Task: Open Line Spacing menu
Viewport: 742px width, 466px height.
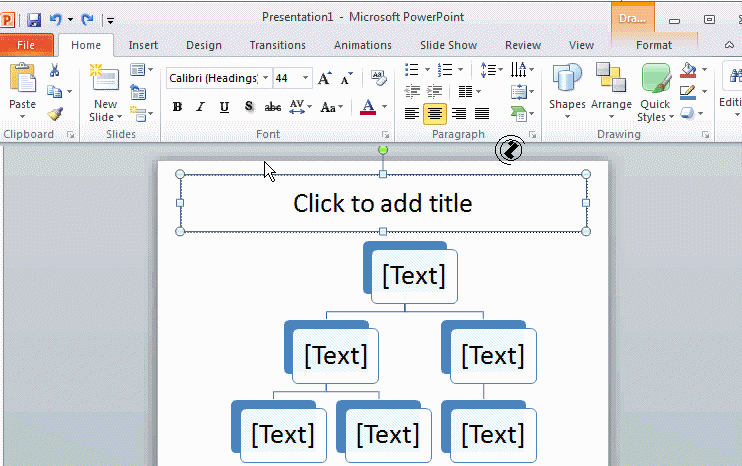Action: (491, 70)
